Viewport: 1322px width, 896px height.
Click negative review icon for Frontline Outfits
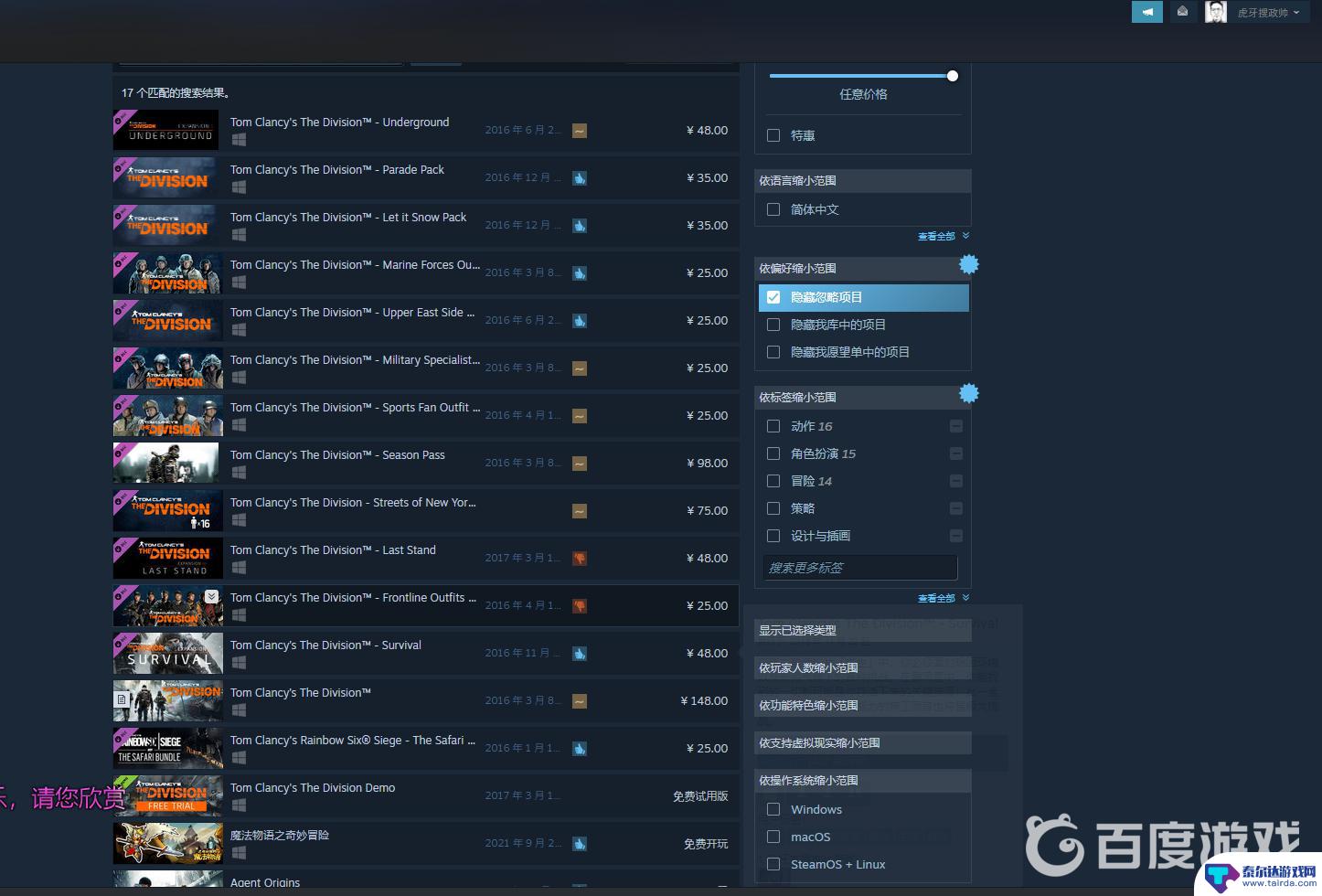coord(580,606)
